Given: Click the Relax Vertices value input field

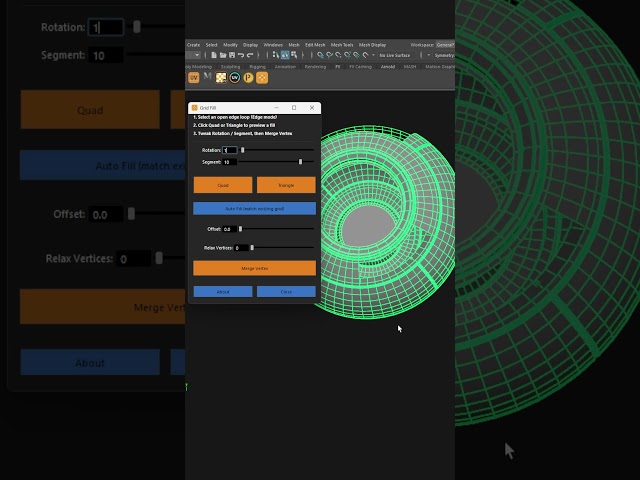Looking at the screenshot, I should click(241, 248).
